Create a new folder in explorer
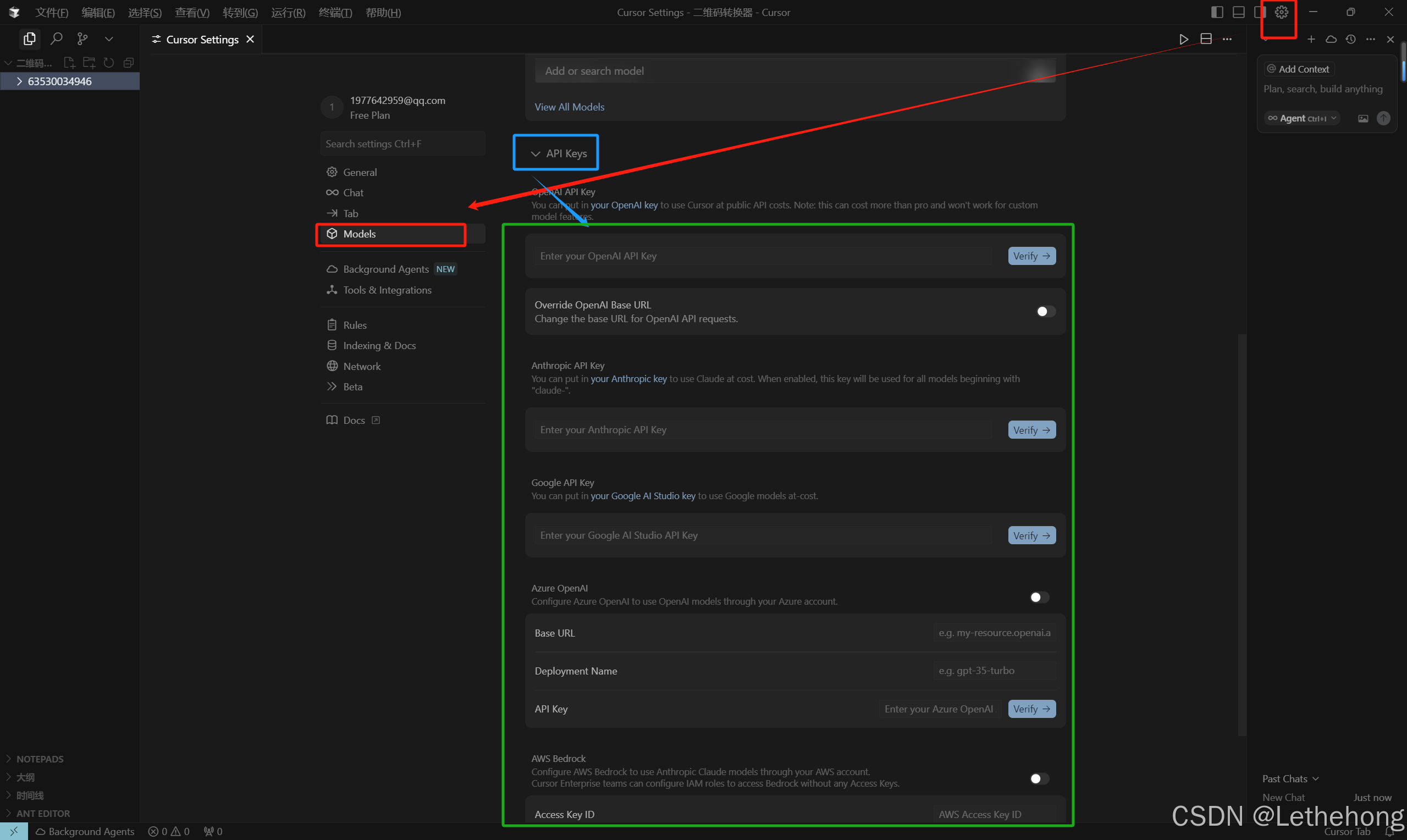This screenshot has width=1407, height=840. pyautogui.click(x=89, y=63)
